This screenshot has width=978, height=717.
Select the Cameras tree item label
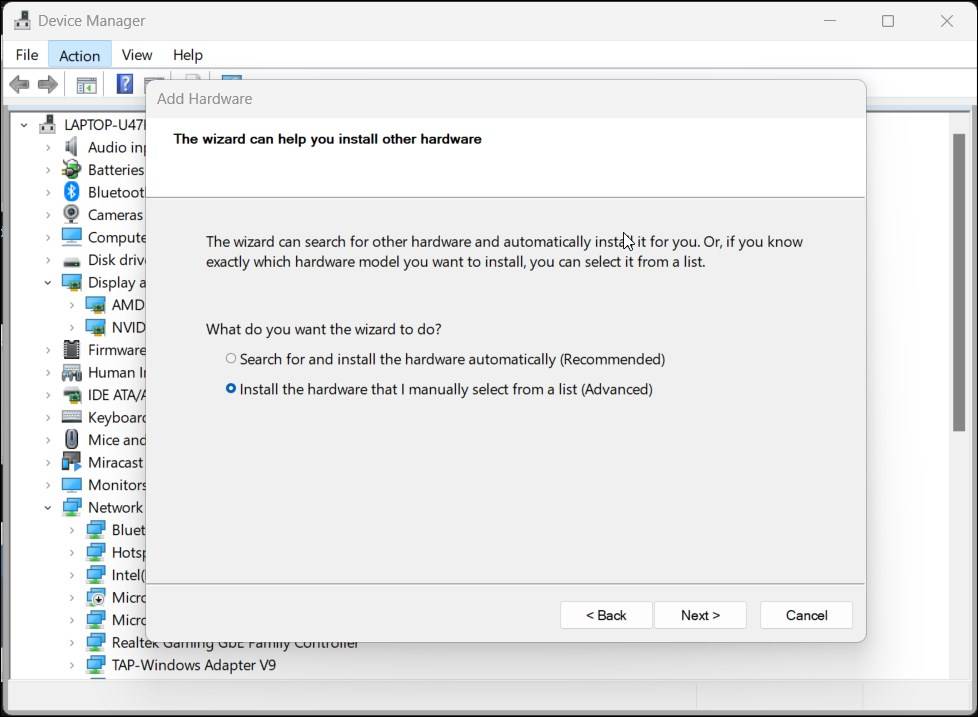(115, 215)
